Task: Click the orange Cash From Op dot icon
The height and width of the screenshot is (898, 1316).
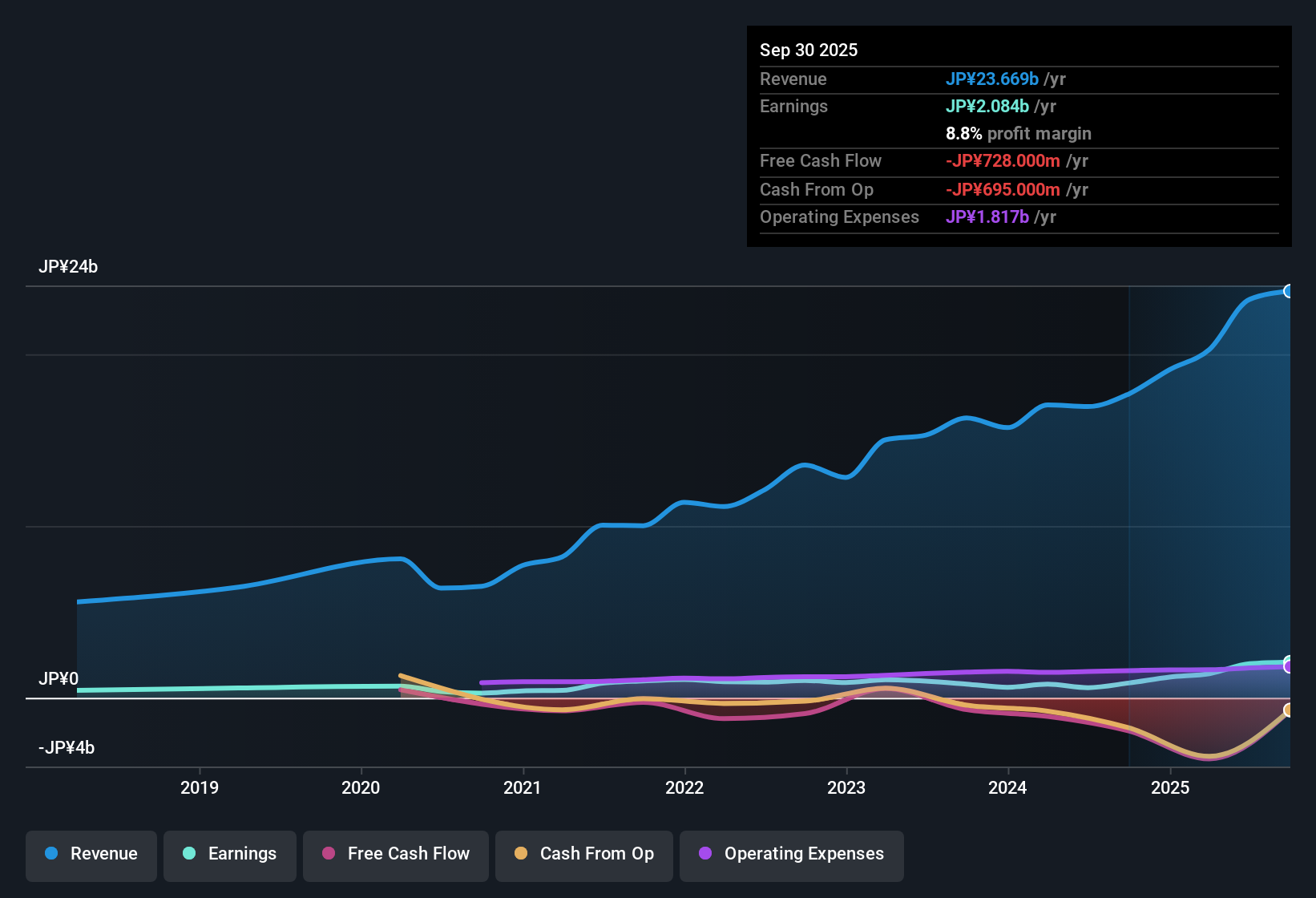Action: tap(522, 854)
